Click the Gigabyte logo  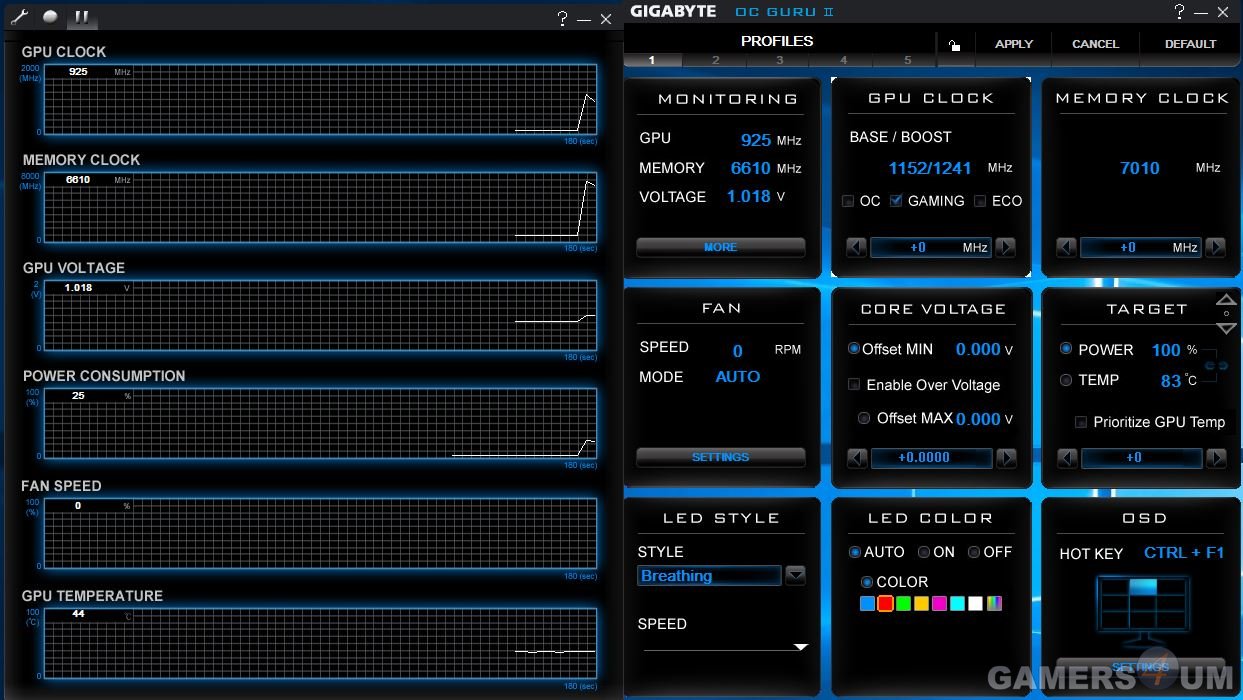673,11
